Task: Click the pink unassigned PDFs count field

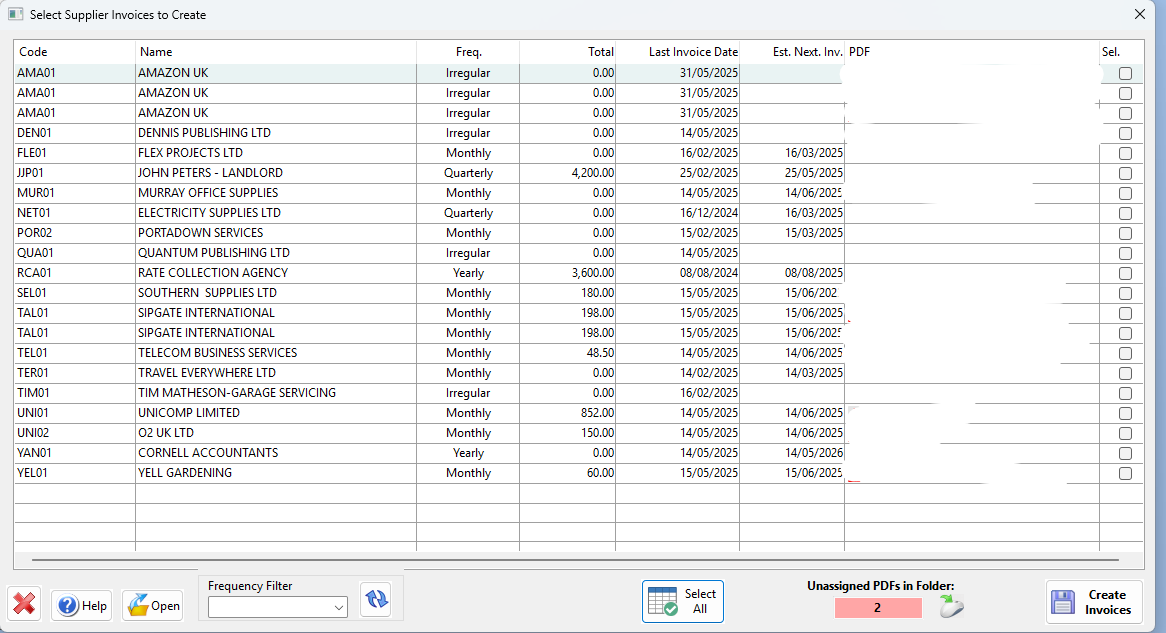Action: 877,607
